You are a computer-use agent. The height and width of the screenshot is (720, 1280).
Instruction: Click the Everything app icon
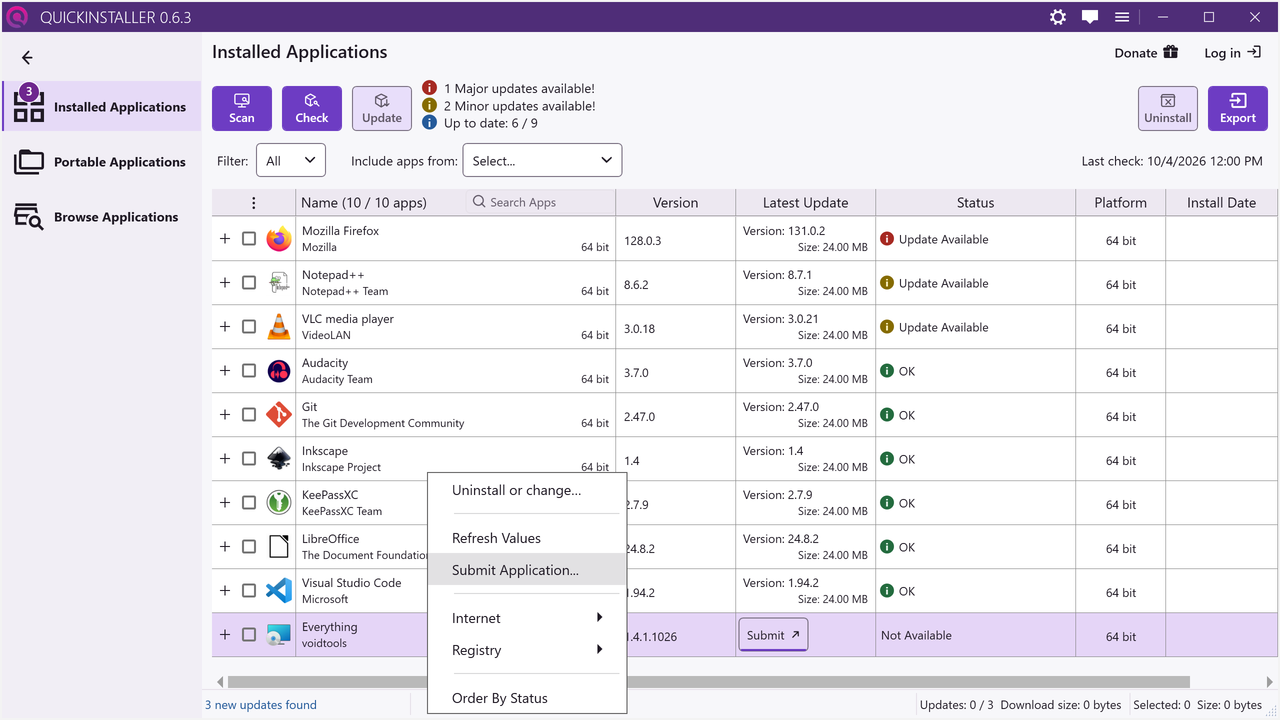coord(279,635)
